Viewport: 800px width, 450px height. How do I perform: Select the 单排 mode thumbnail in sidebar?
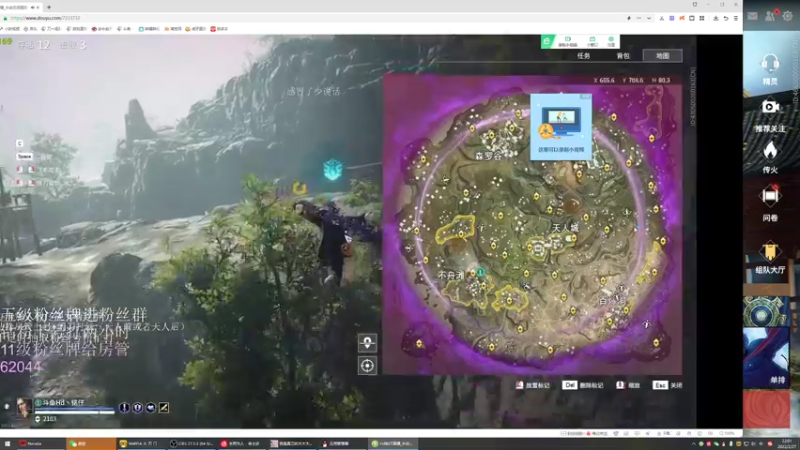tap(766, 357)
